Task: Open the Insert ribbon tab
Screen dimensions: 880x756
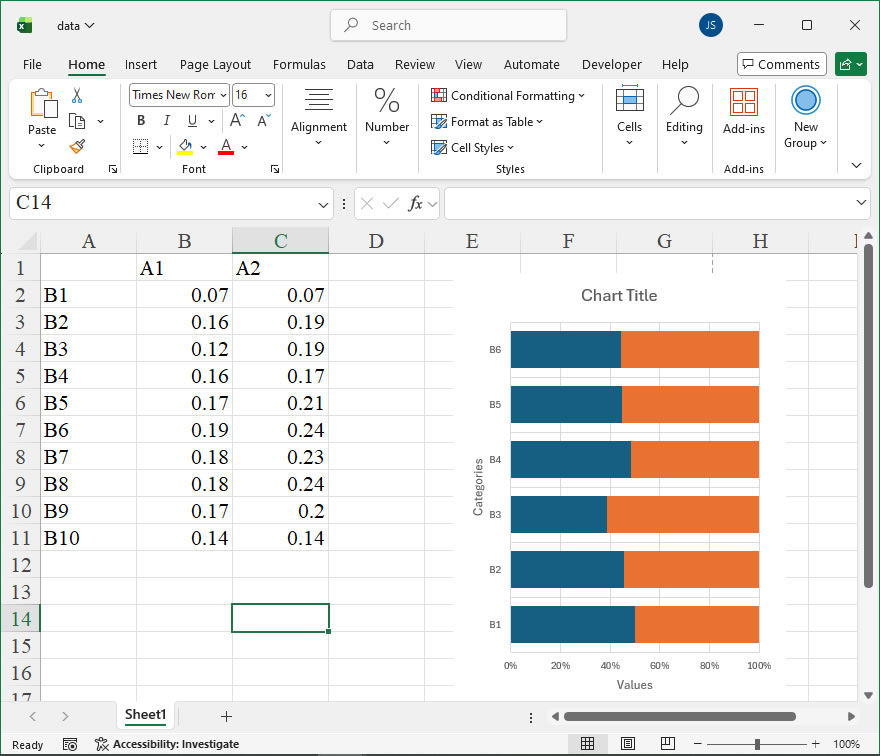Action: click(141, 64)
